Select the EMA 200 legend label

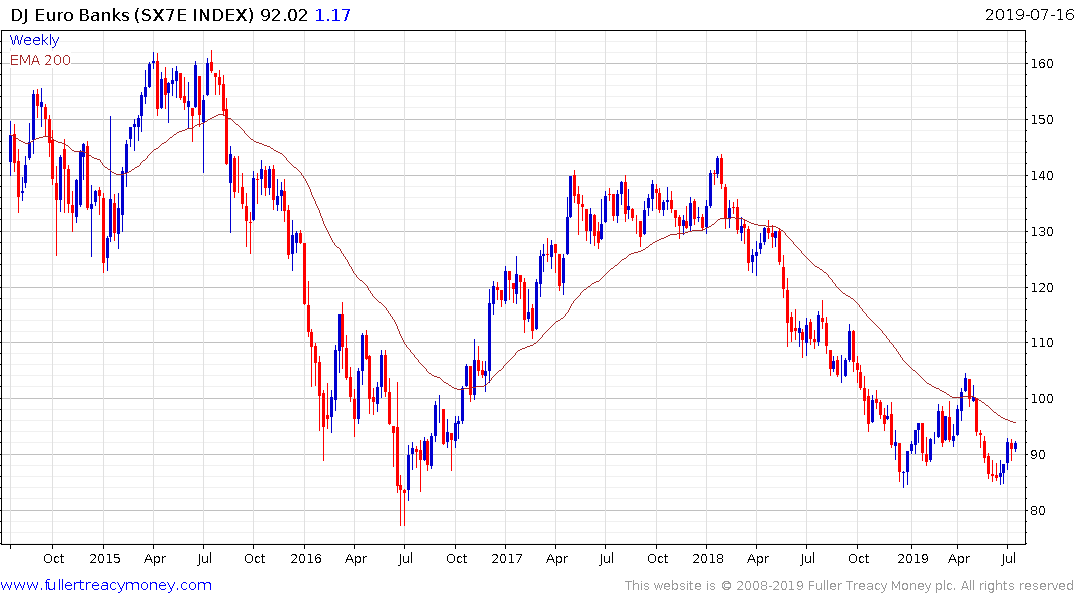click(40, 60)
